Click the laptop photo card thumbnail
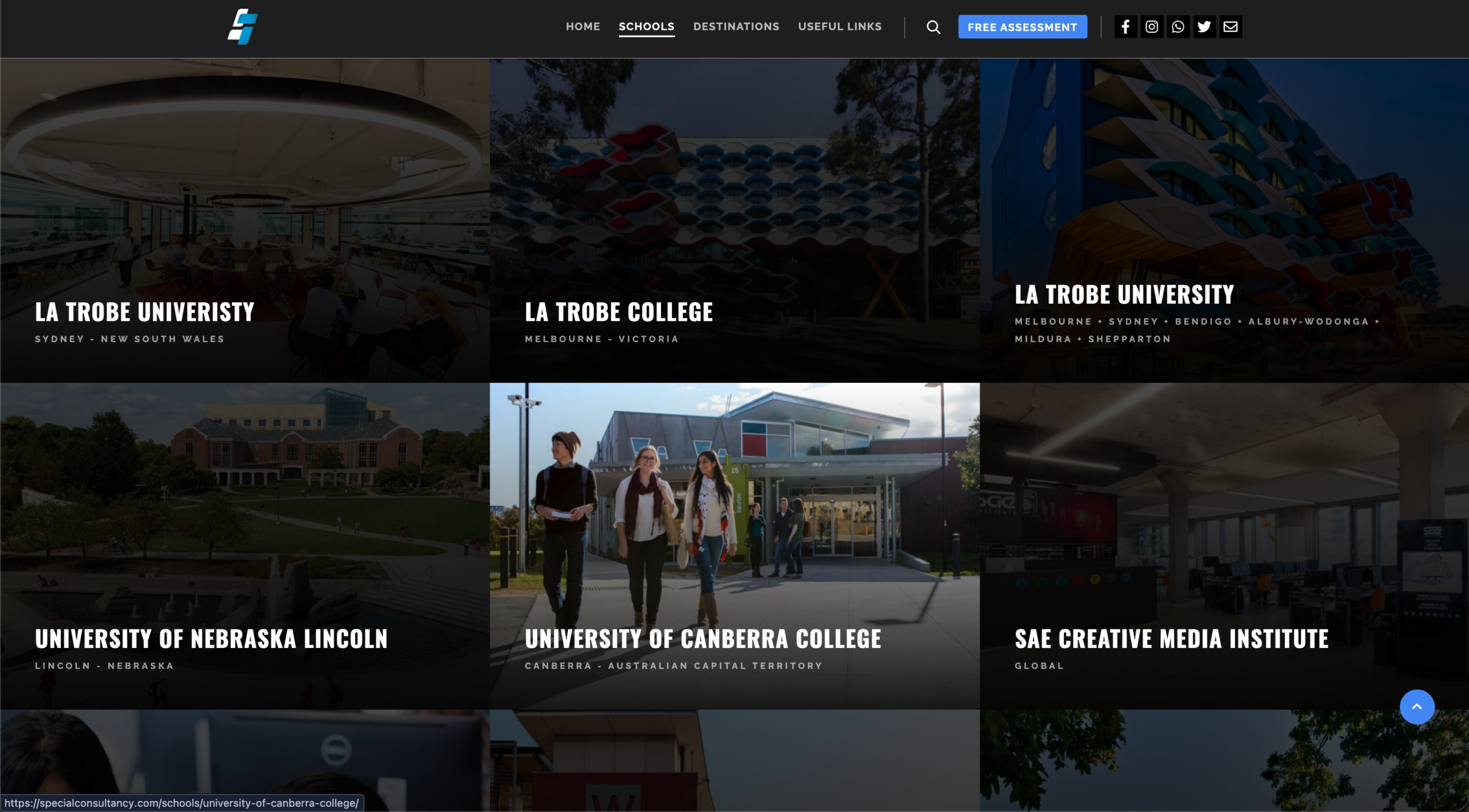 pos(245,761)
